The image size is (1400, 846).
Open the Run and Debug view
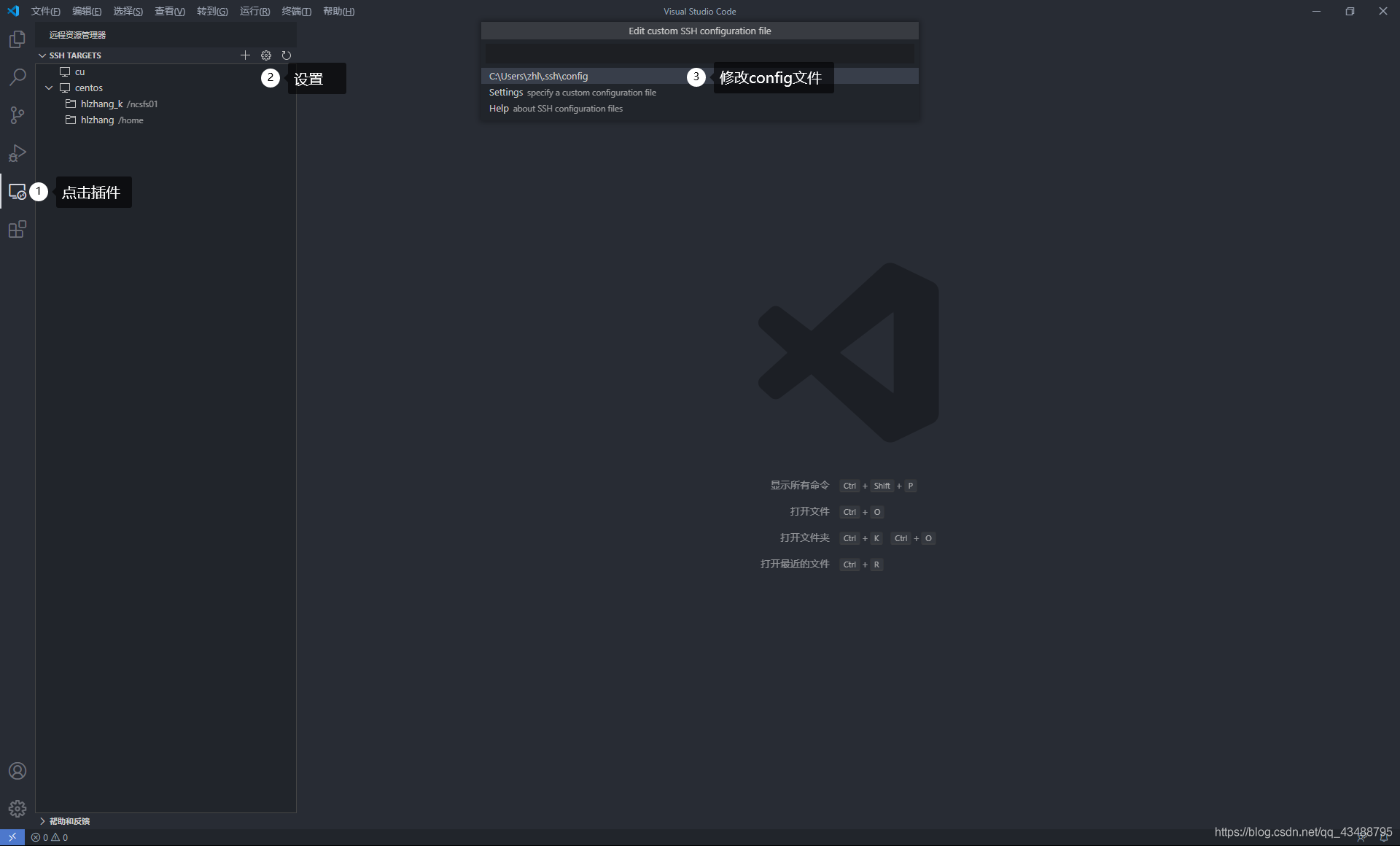17,153
